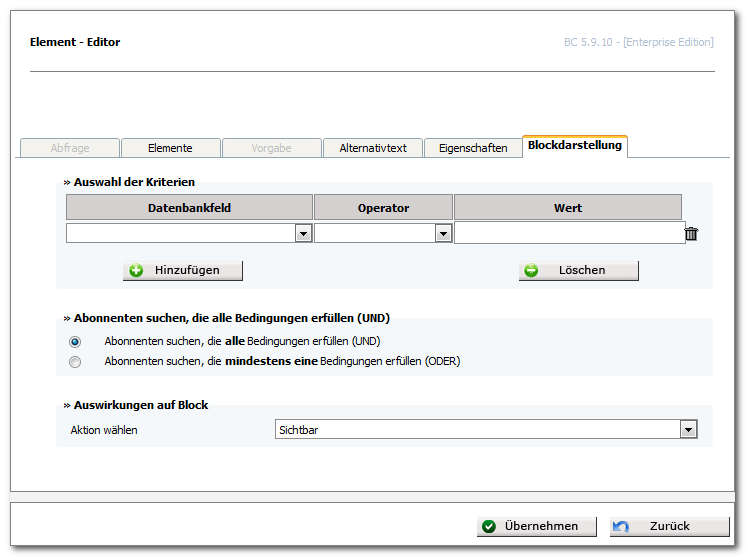Click the Übernehmen button label
The width and height of the screenshot is (746, 557).
click(x=541, y=526)
